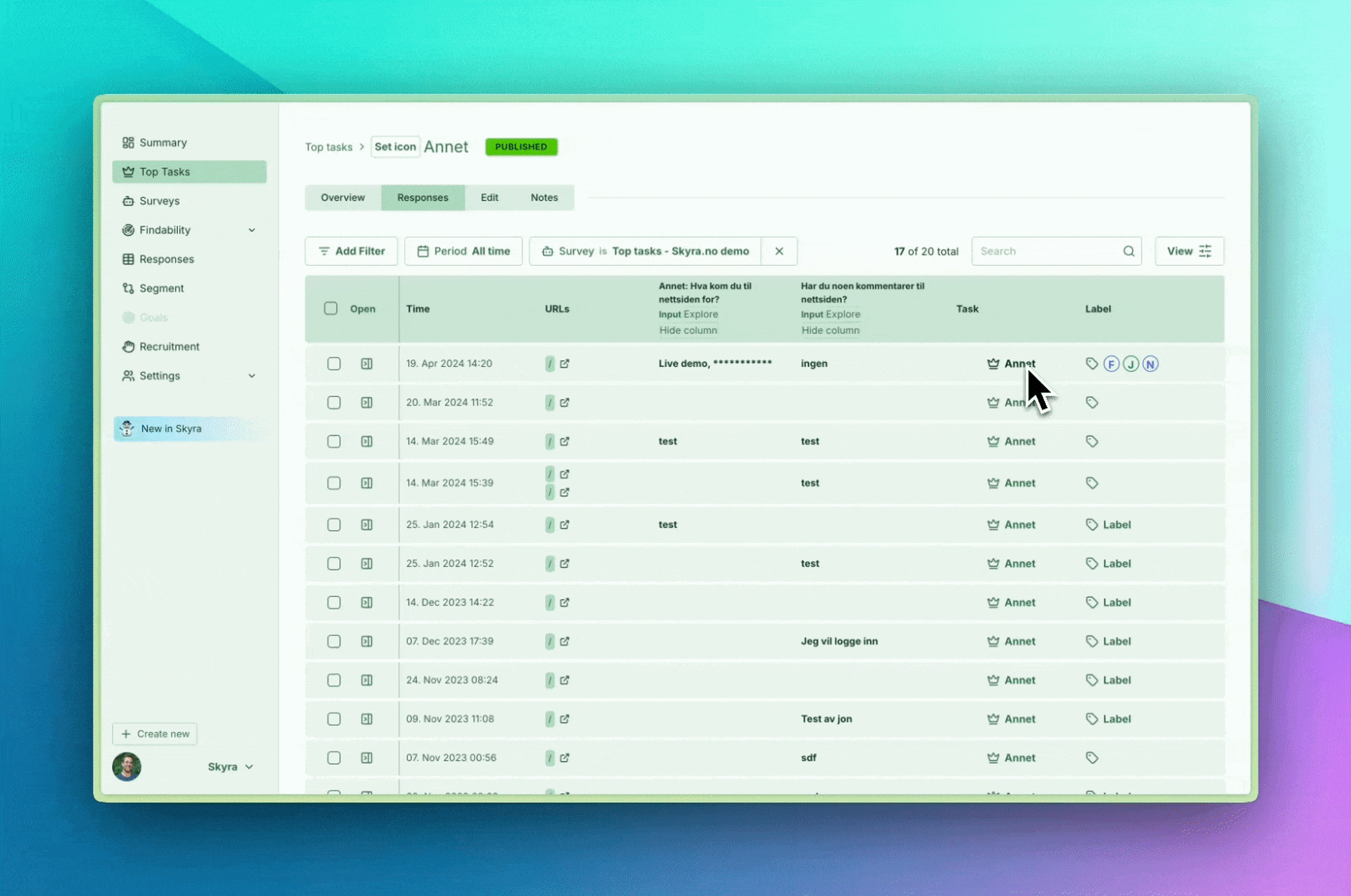The image size is (1351, 896).
Task: Click the crown task icon in 14. Dec 2023 row
Action: point(993,602)
